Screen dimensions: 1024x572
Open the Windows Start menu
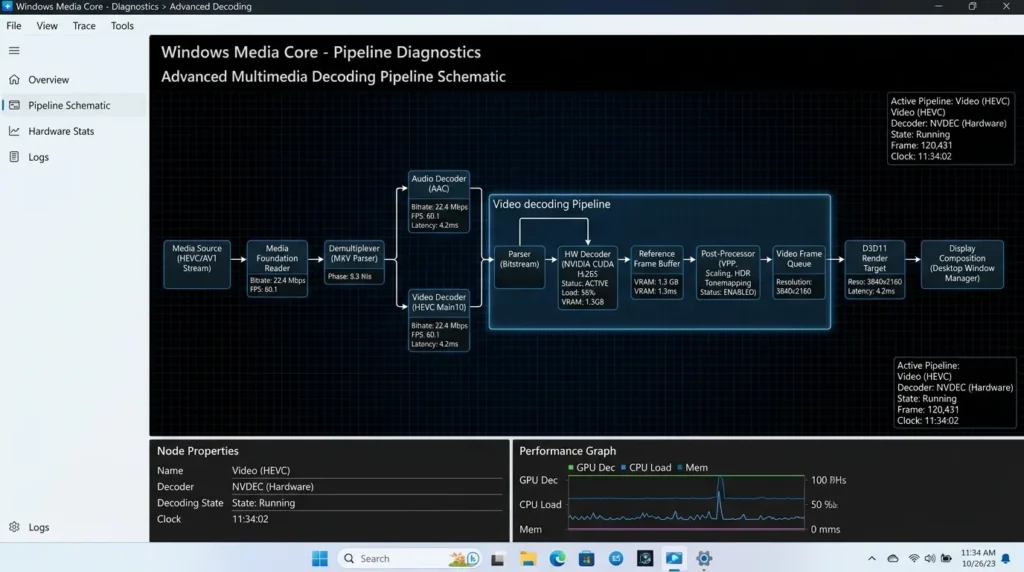[x=319, y=558]
